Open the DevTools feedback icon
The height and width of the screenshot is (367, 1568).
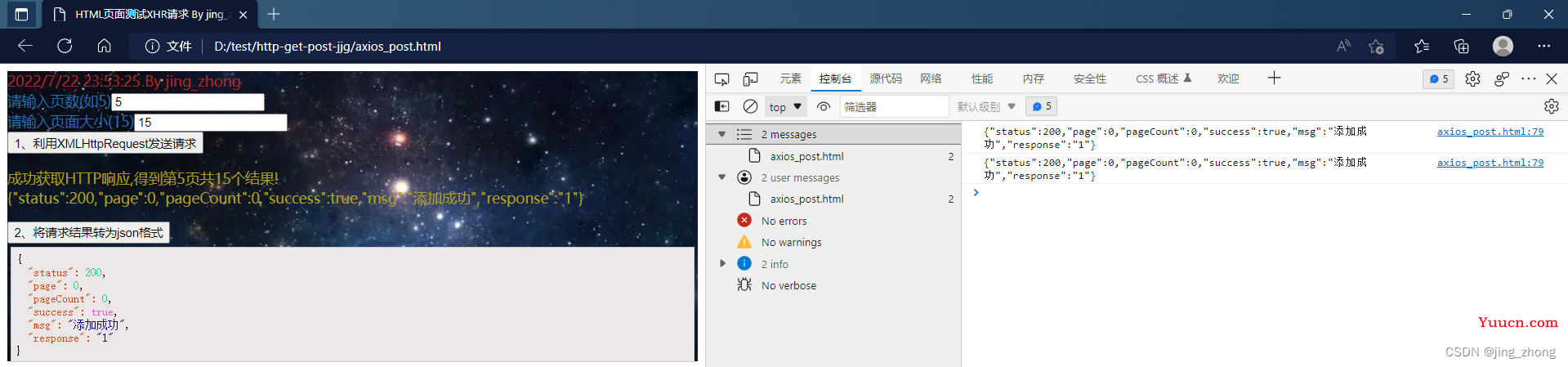[x=1502, y=79]
